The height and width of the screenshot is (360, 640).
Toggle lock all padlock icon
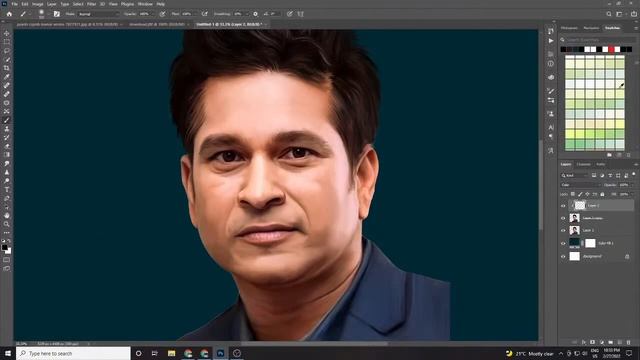[602, 194]
